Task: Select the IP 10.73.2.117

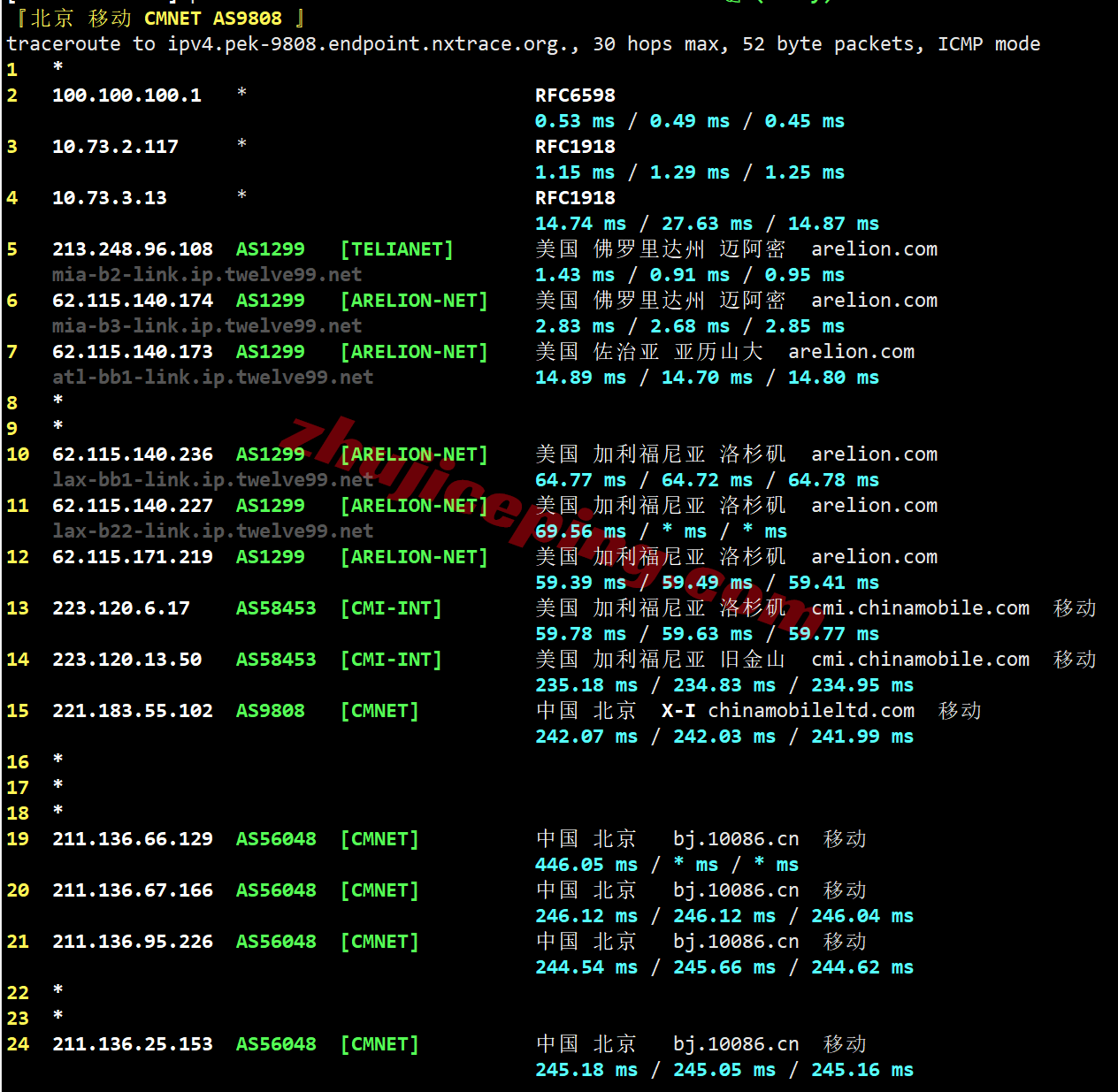Action: [x=115, y=147]
